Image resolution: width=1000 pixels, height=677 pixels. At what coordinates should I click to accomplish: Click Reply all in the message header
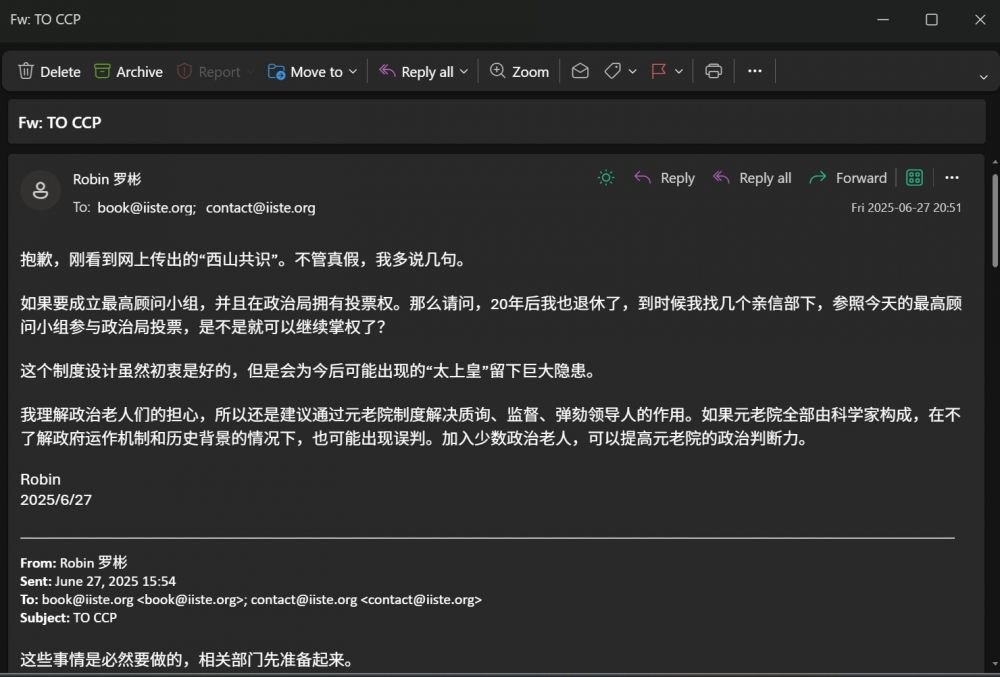click(x=752, y=178)
